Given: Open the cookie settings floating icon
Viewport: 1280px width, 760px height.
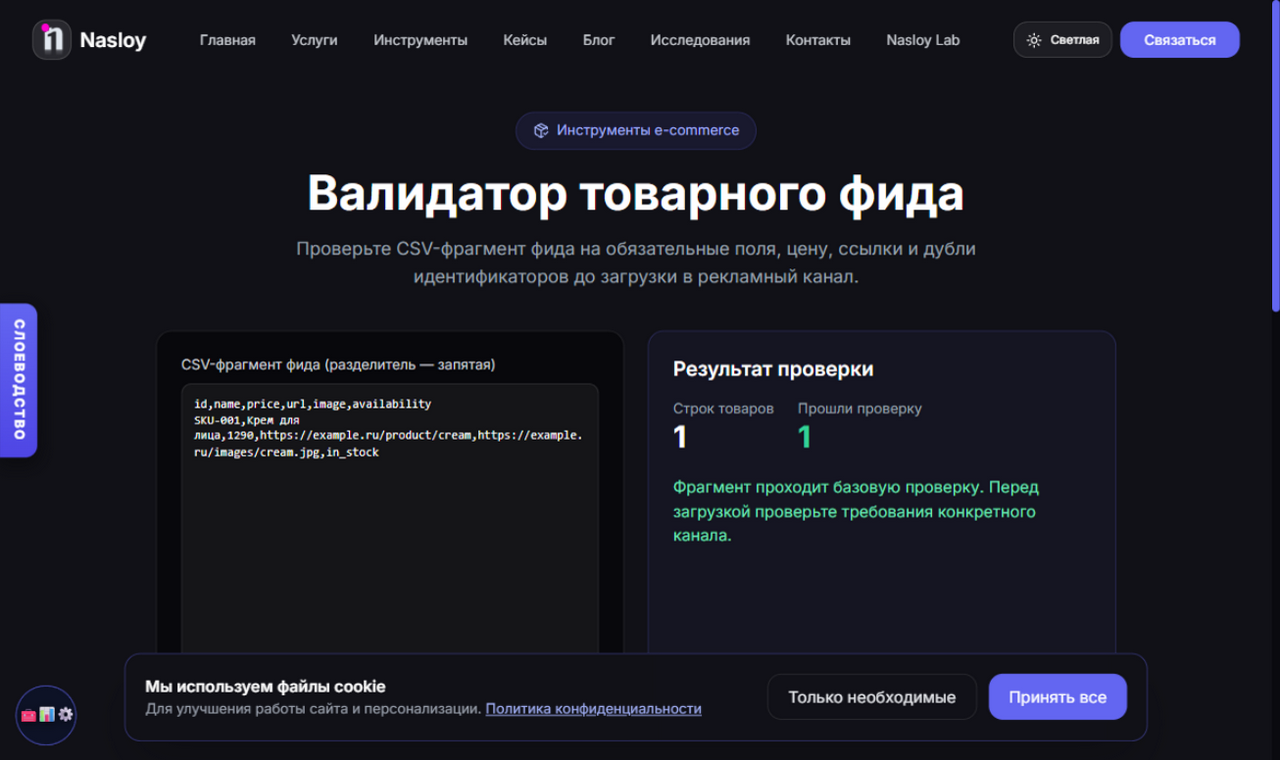Looking at the screenshot, I should click(46, 715).
